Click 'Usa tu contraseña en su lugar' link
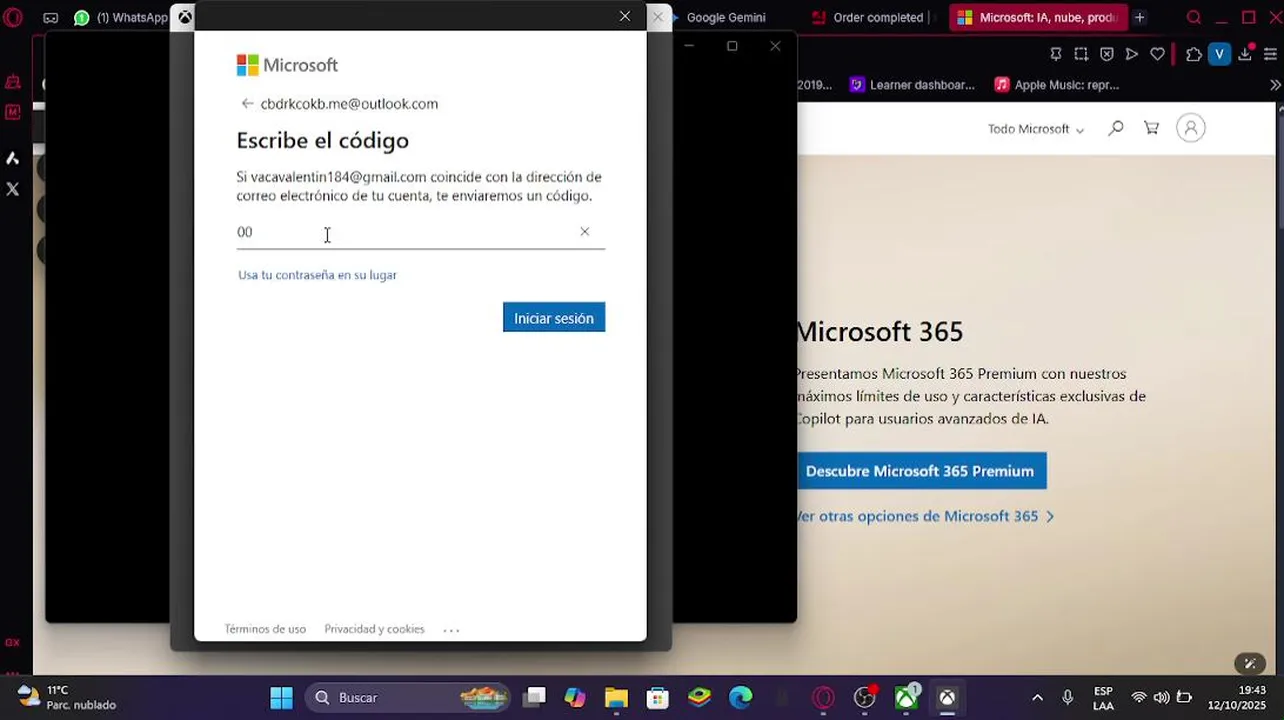 coord(317,275)
